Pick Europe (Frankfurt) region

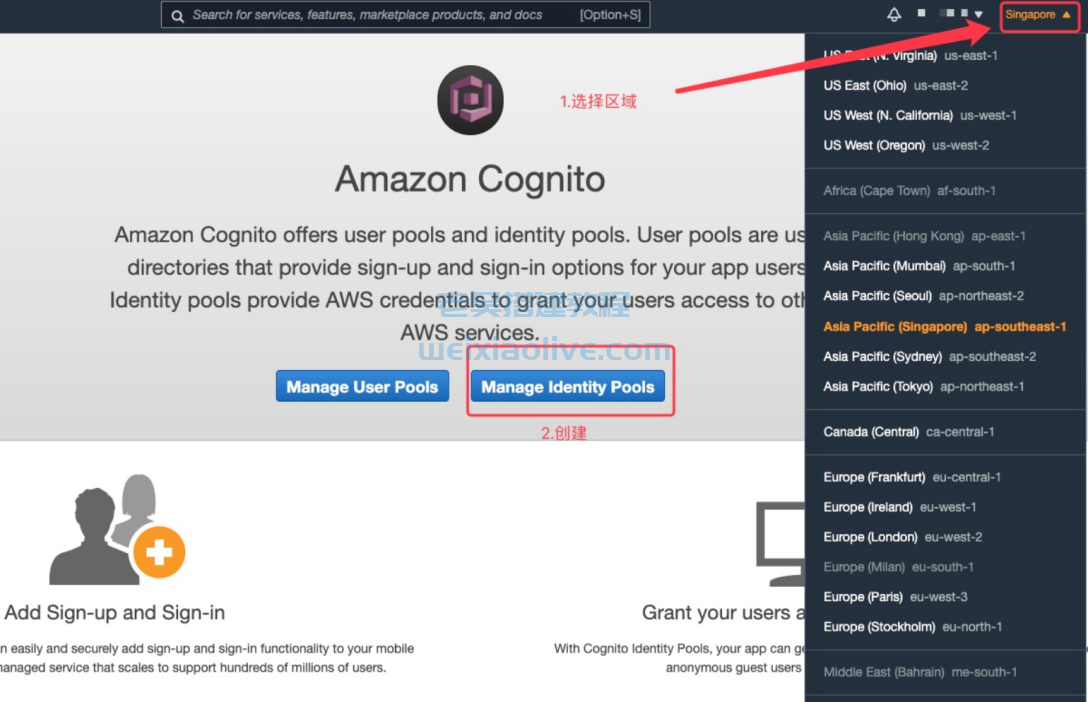pos(912,477)
